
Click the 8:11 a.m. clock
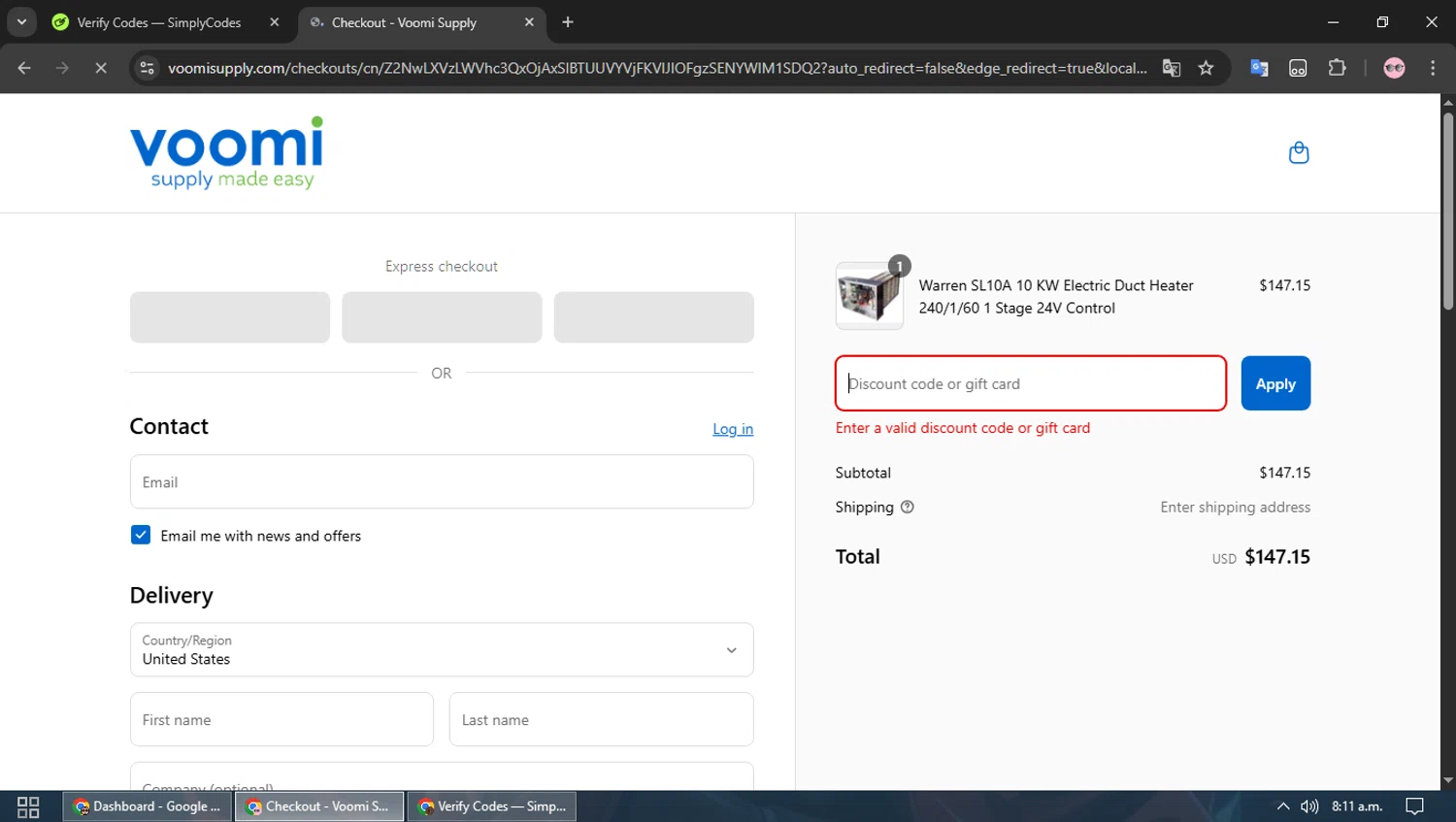point(1357,806)
